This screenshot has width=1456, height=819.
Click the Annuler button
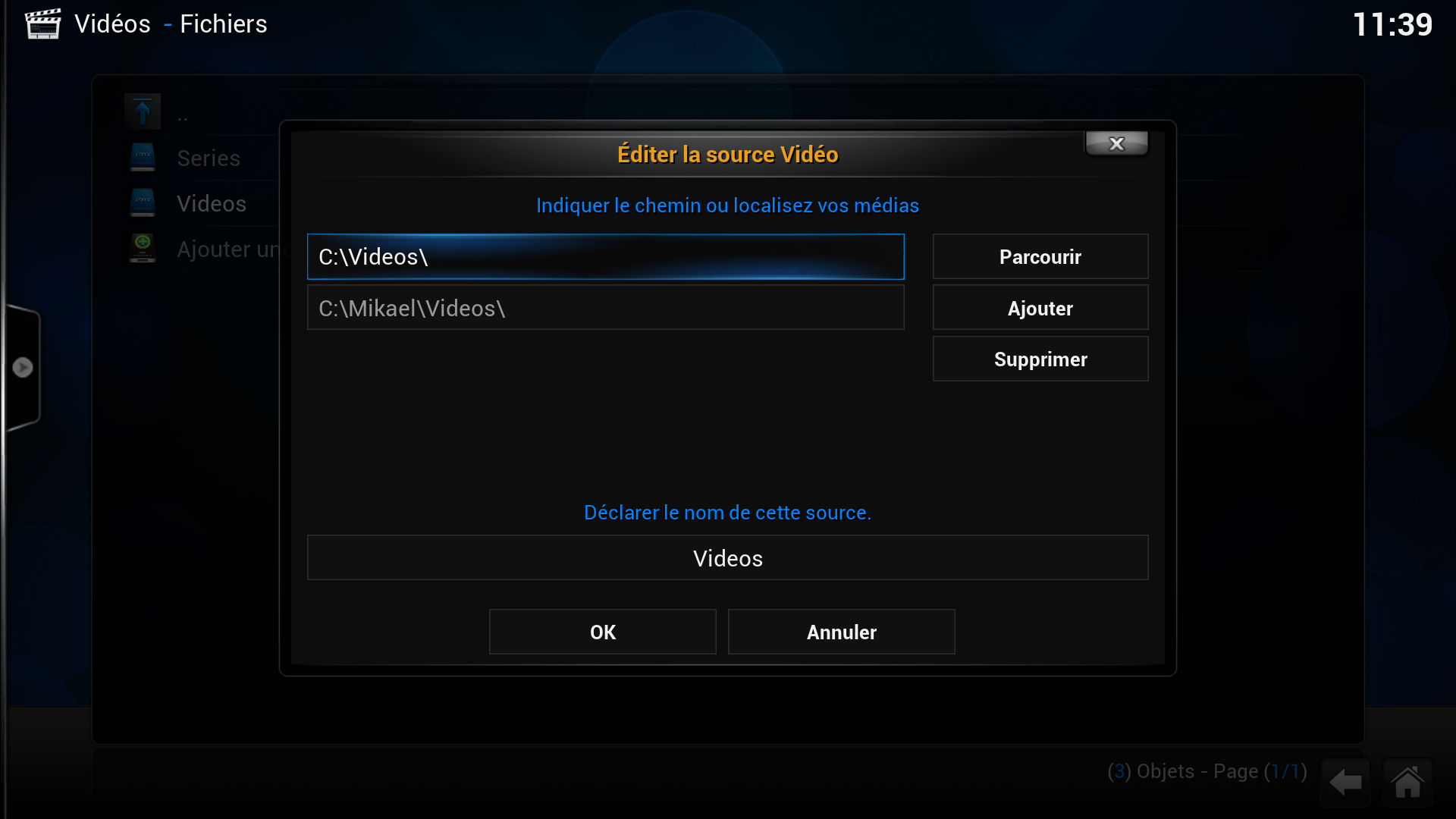click(x=842, y=632)
